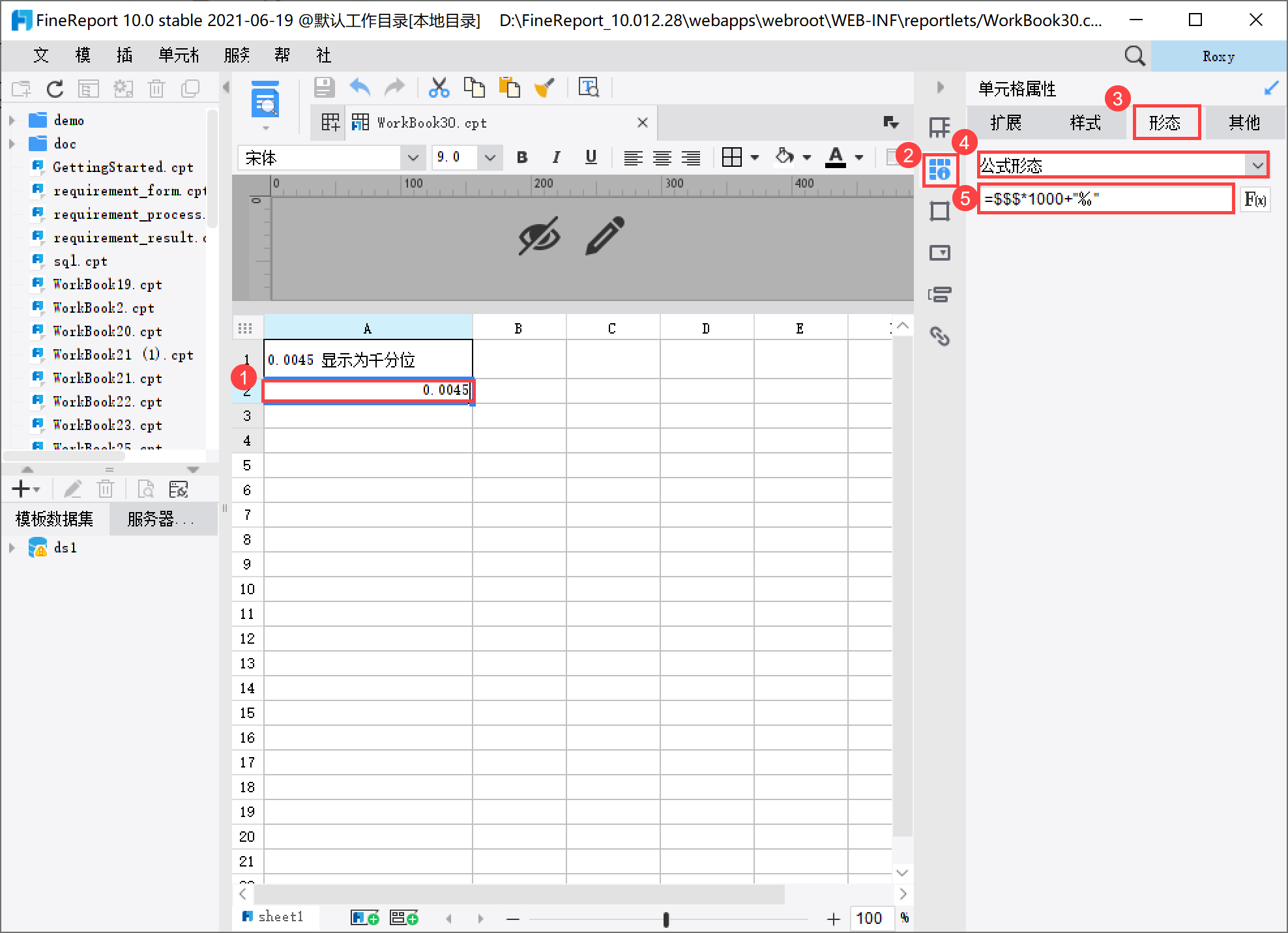Expand the demo folder
This screenshot has width=1288, height=933.
(x=12, y=121)
